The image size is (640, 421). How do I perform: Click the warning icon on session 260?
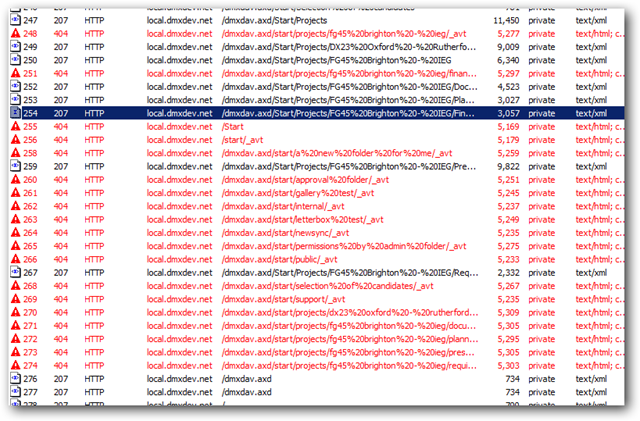click(x=16, y=179)
